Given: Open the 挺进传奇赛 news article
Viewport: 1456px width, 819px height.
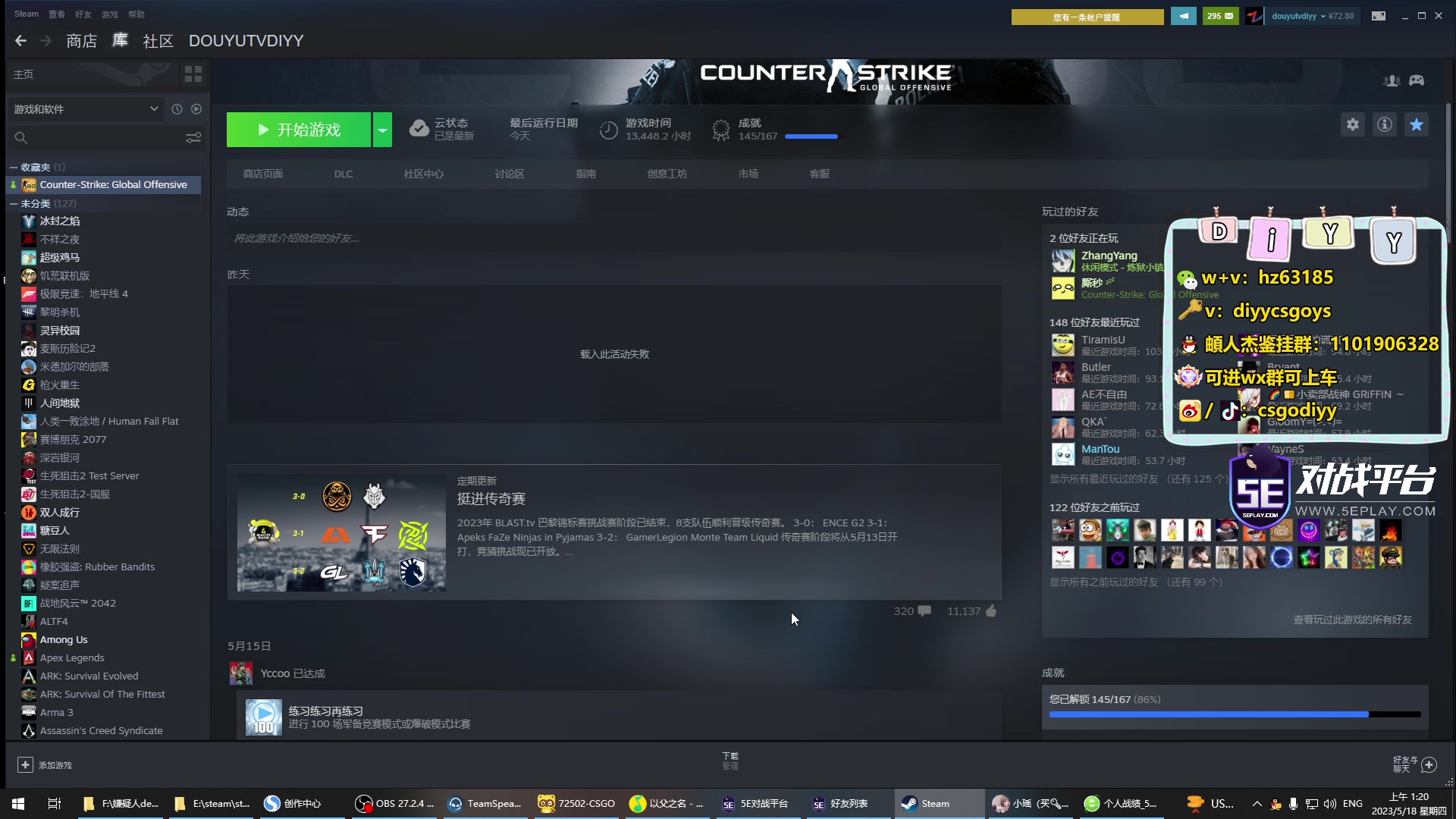Looking at the screenshot, I should click(x=491, y=498).
